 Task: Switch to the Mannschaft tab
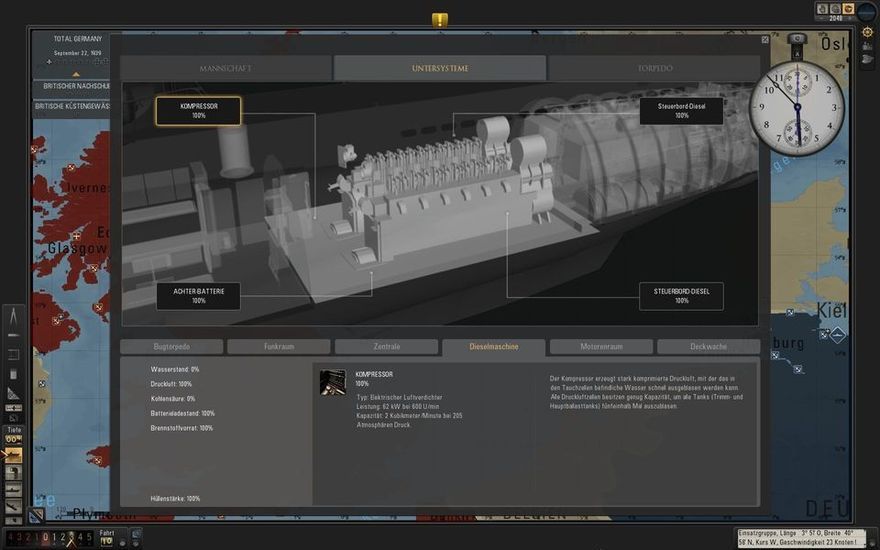(x=226, y=68)
